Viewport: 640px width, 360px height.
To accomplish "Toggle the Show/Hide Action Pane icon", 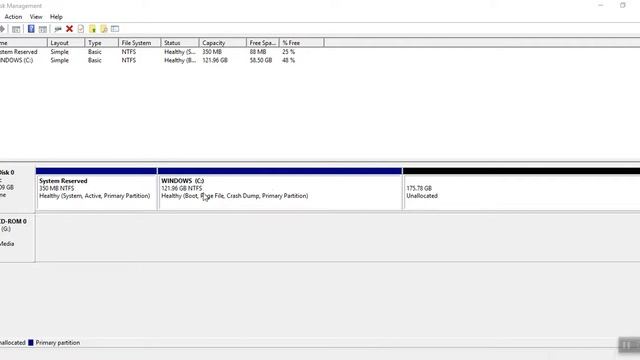I will [x=42, y=29].
